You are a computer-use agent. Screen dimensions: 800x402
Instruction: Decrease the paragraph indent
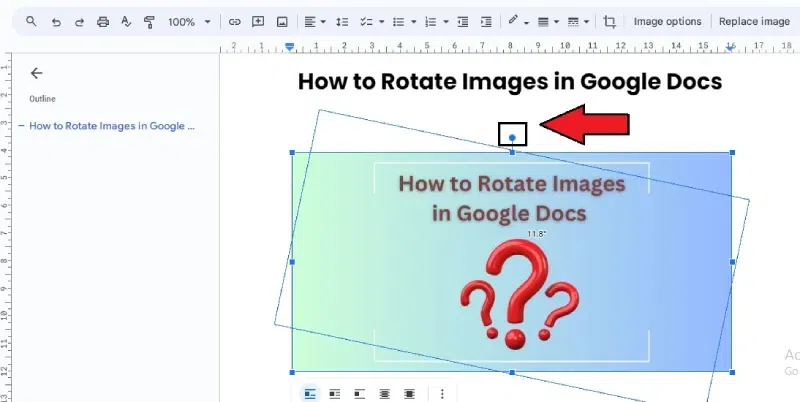click(x=463, y=22)
